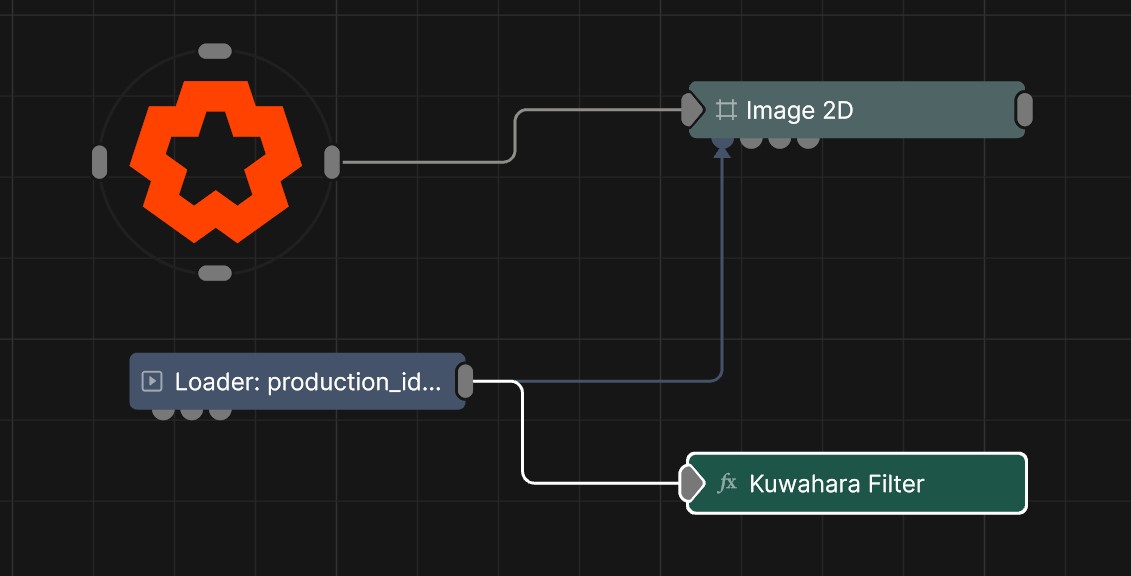The width and height of the screenshot is (1131, 576).
Task: Select the orange star logo node
Action: tap(216, 158)
